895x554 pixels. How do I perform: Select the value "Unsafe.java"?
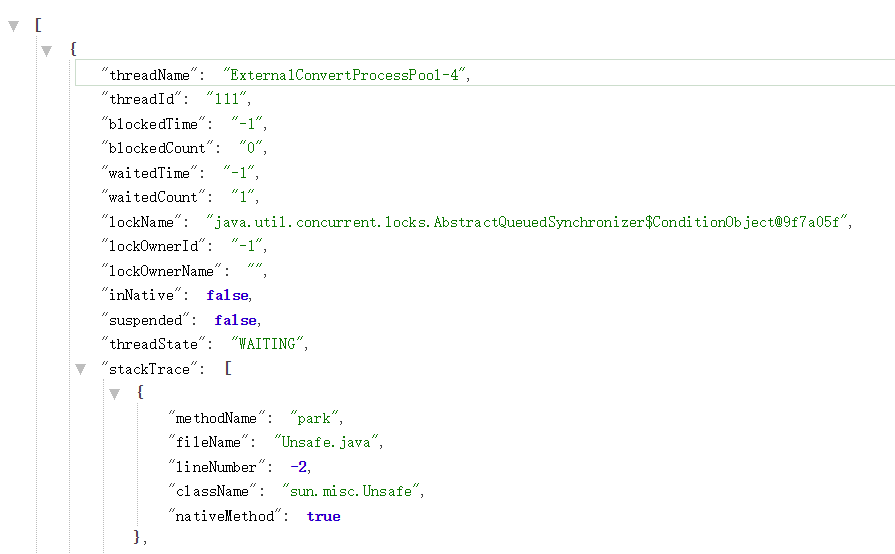click(x=326, y=442)
